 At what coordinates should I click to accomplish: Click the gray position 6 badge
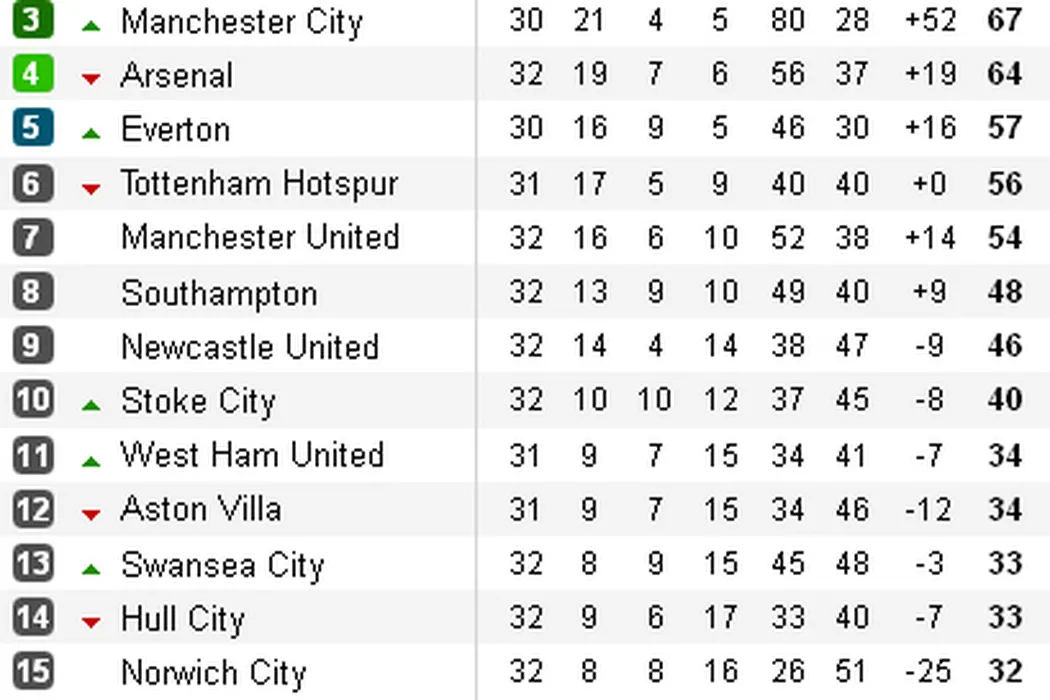pyautogui.click(x=32, y=183)
